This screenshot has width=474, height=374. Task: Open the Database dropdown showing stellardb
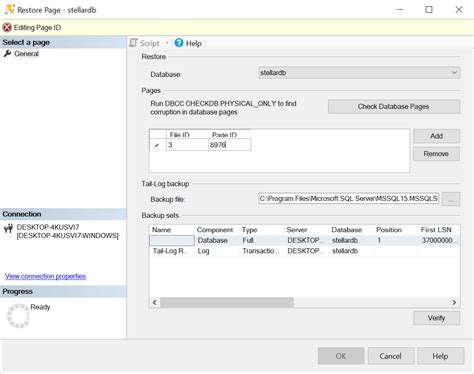pos(359,73)
